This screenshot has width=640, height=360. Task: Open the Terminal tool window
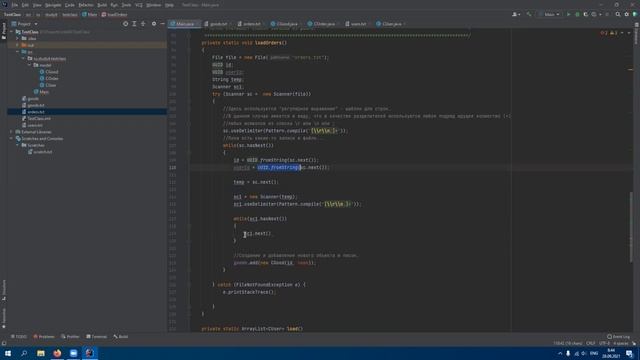[x=96, y=337]
